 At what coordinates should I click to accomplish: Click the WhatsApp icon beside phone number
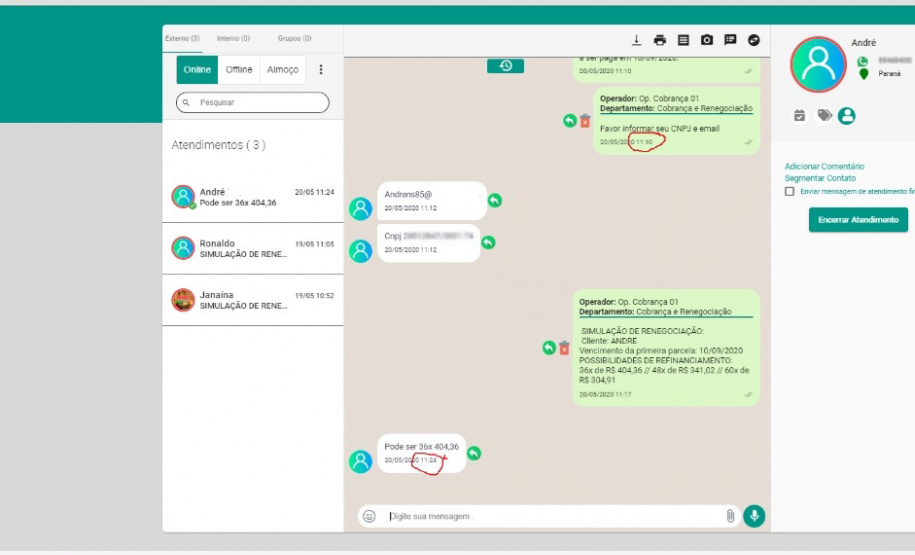(x=862, y=61)
